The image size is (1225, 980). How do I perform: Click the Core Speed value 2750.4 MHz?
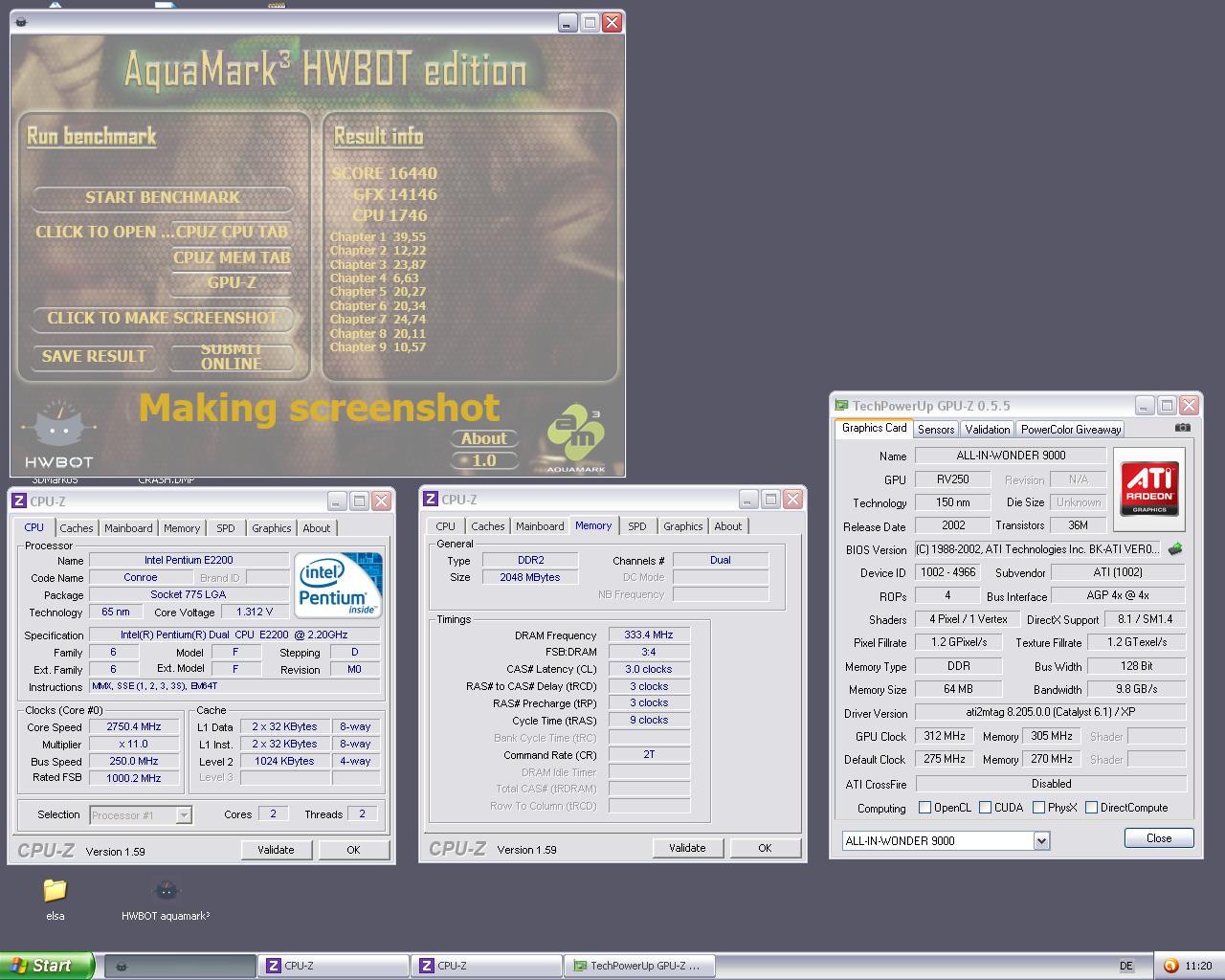tap(134, 726)
